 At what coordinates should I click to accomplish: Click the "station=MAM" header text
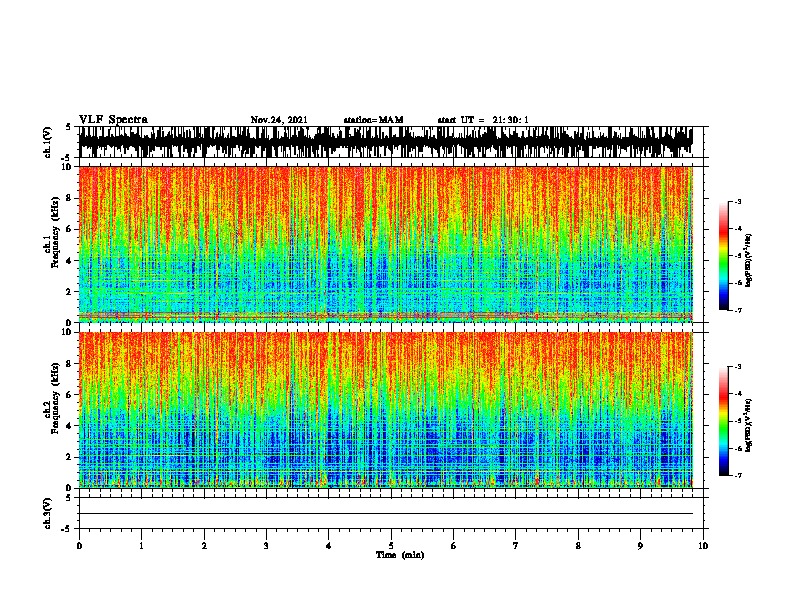(373, 120)
